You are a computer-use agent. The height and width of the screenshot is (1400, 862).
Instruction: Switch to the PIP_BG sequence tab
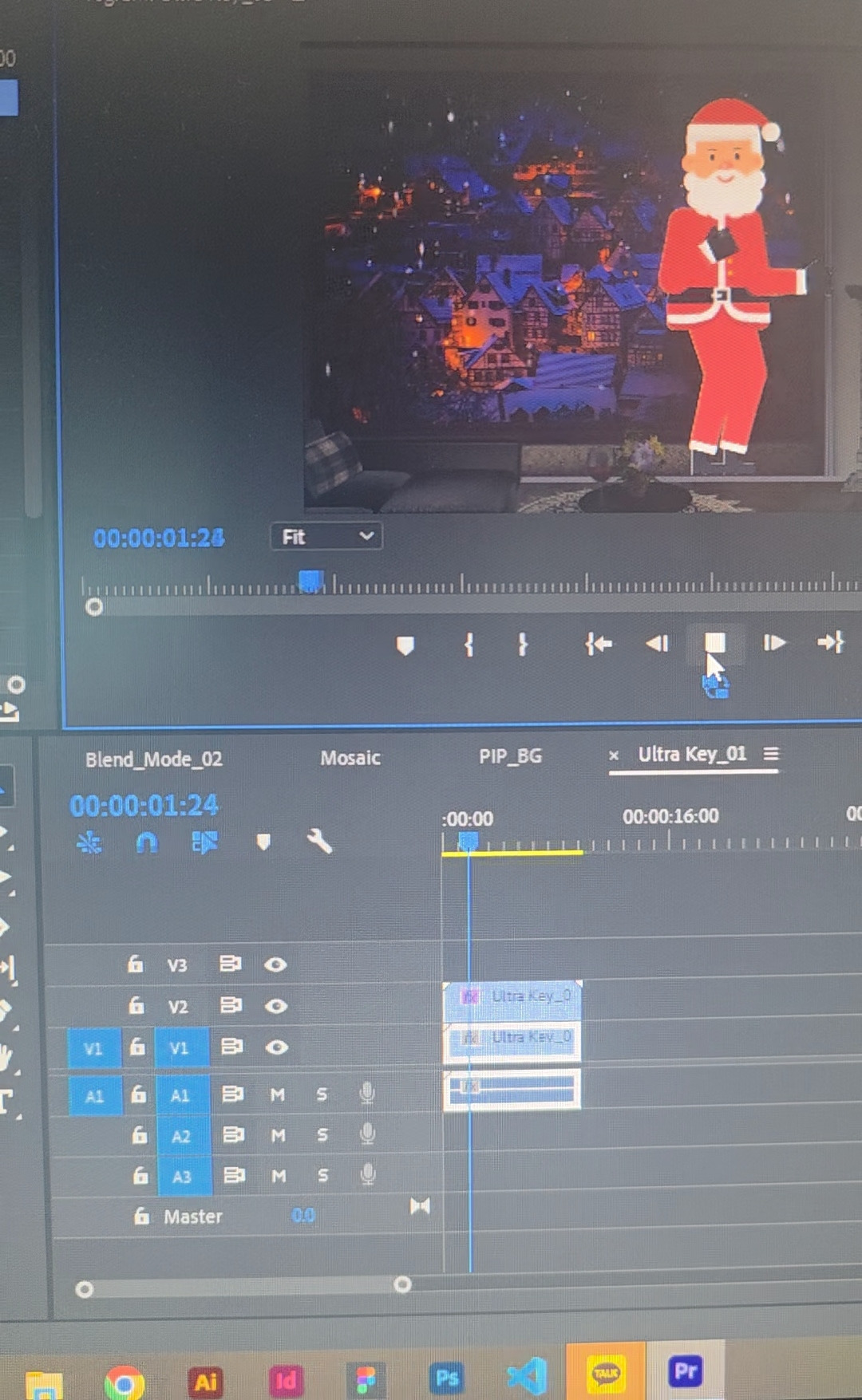pos(511,756)
